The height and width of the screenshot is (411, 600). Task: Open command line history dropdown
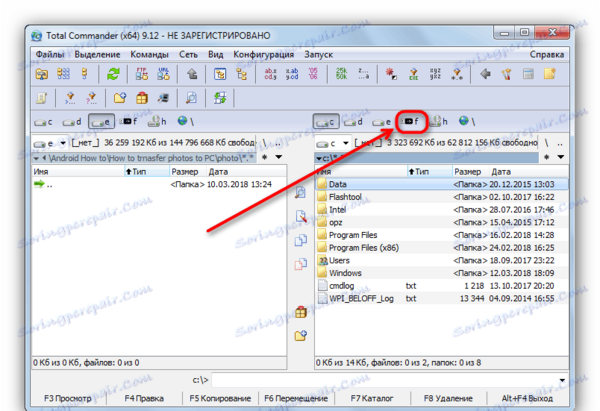[562, 380]
